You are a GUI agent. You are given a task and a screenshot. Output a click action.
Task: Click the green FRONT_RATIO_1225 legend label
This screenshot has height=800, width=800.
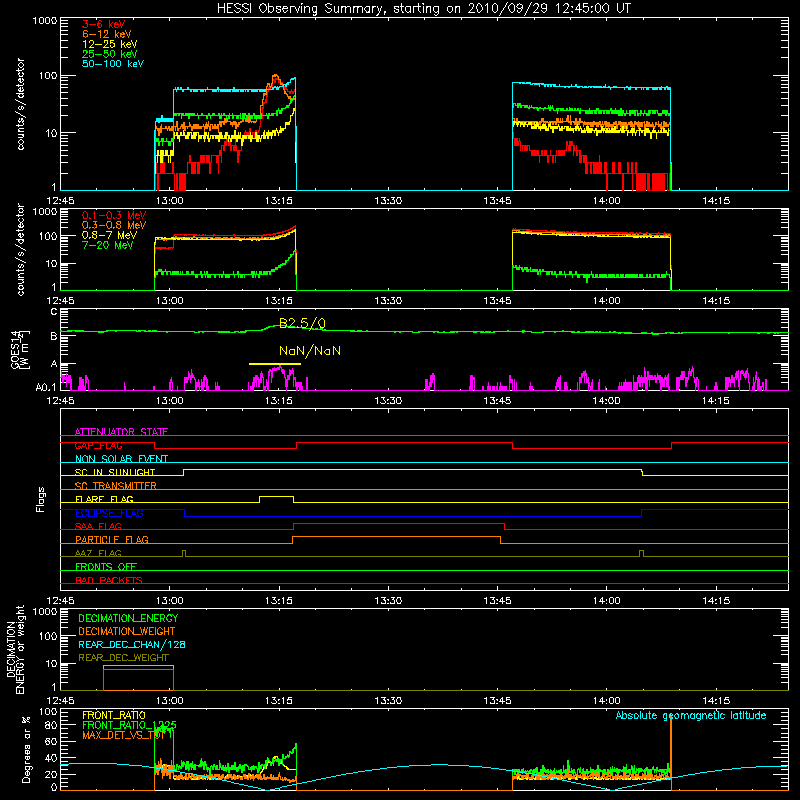(x=130, y=725)
